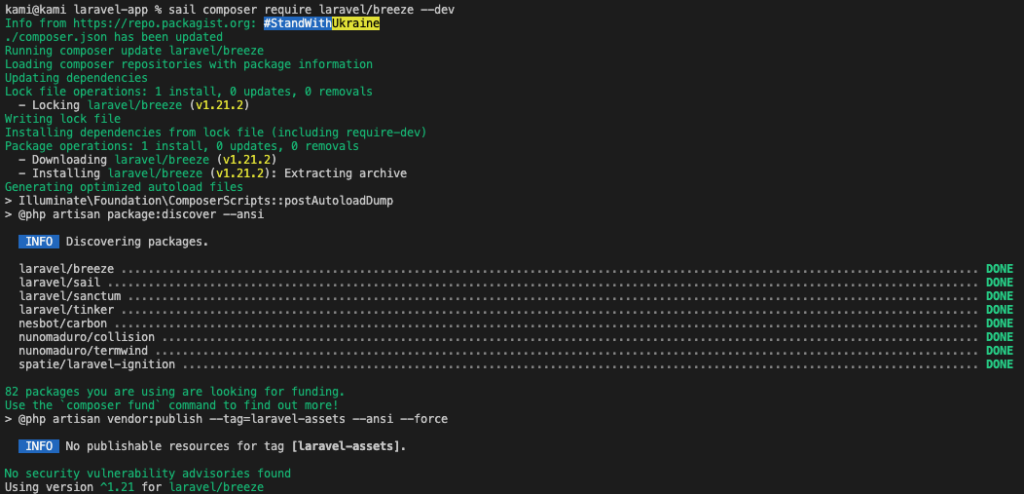Click the DONE status for spatie/laravel-ignition
The image size is (1024, 494).
click(x=999, y=365)
